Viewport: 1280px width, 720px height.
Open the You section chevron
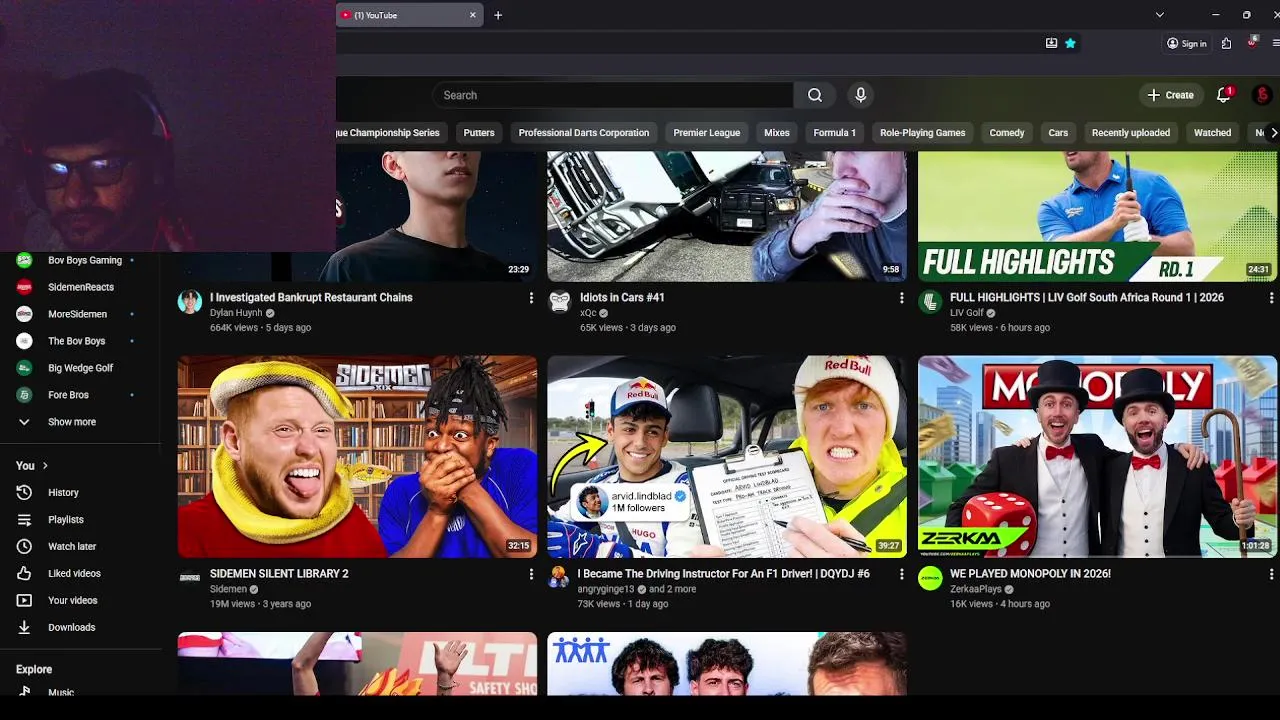pyautogui.click(x=45, y=466)
